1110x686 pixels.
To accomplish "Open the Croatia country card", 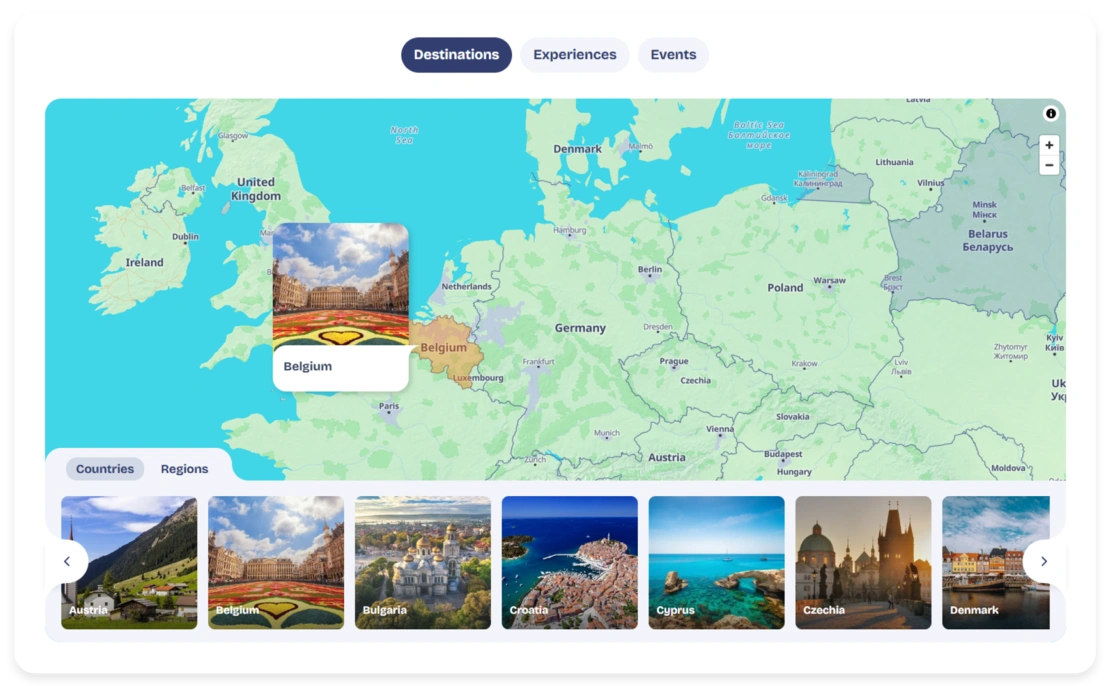I will coord(570,562).
